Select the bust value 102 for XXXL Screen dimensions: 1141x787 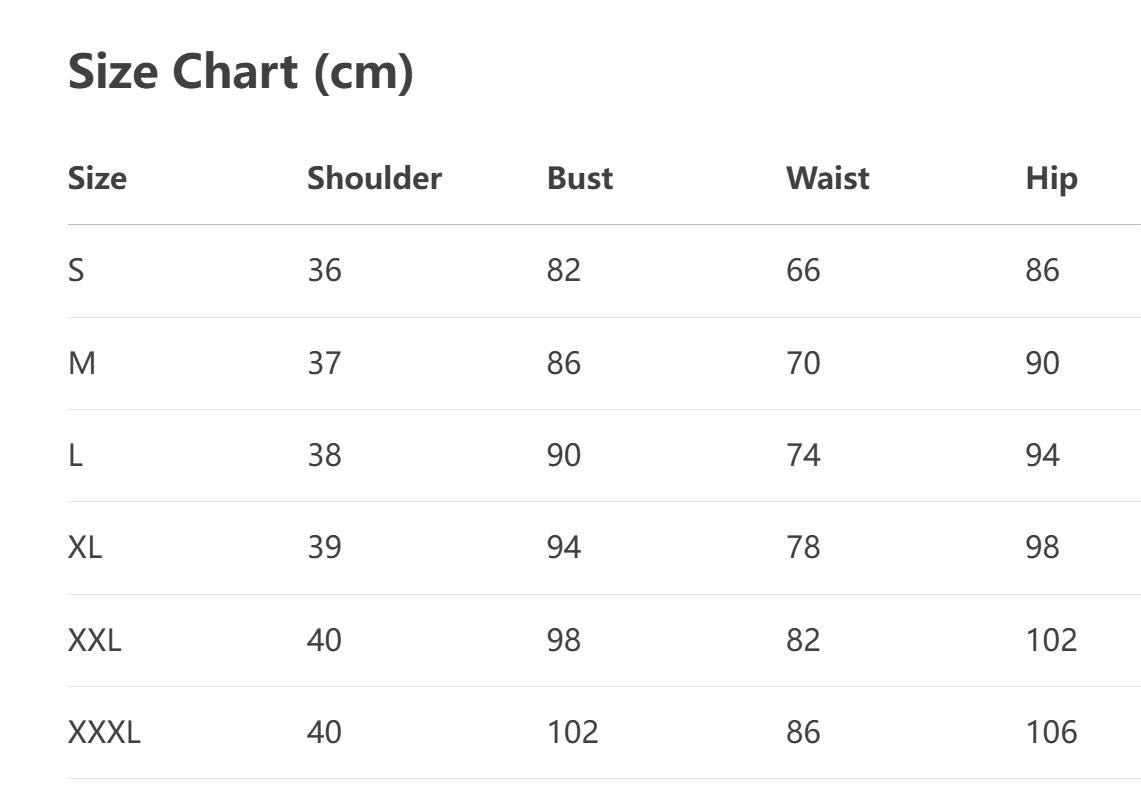click(x=572, y=732)
